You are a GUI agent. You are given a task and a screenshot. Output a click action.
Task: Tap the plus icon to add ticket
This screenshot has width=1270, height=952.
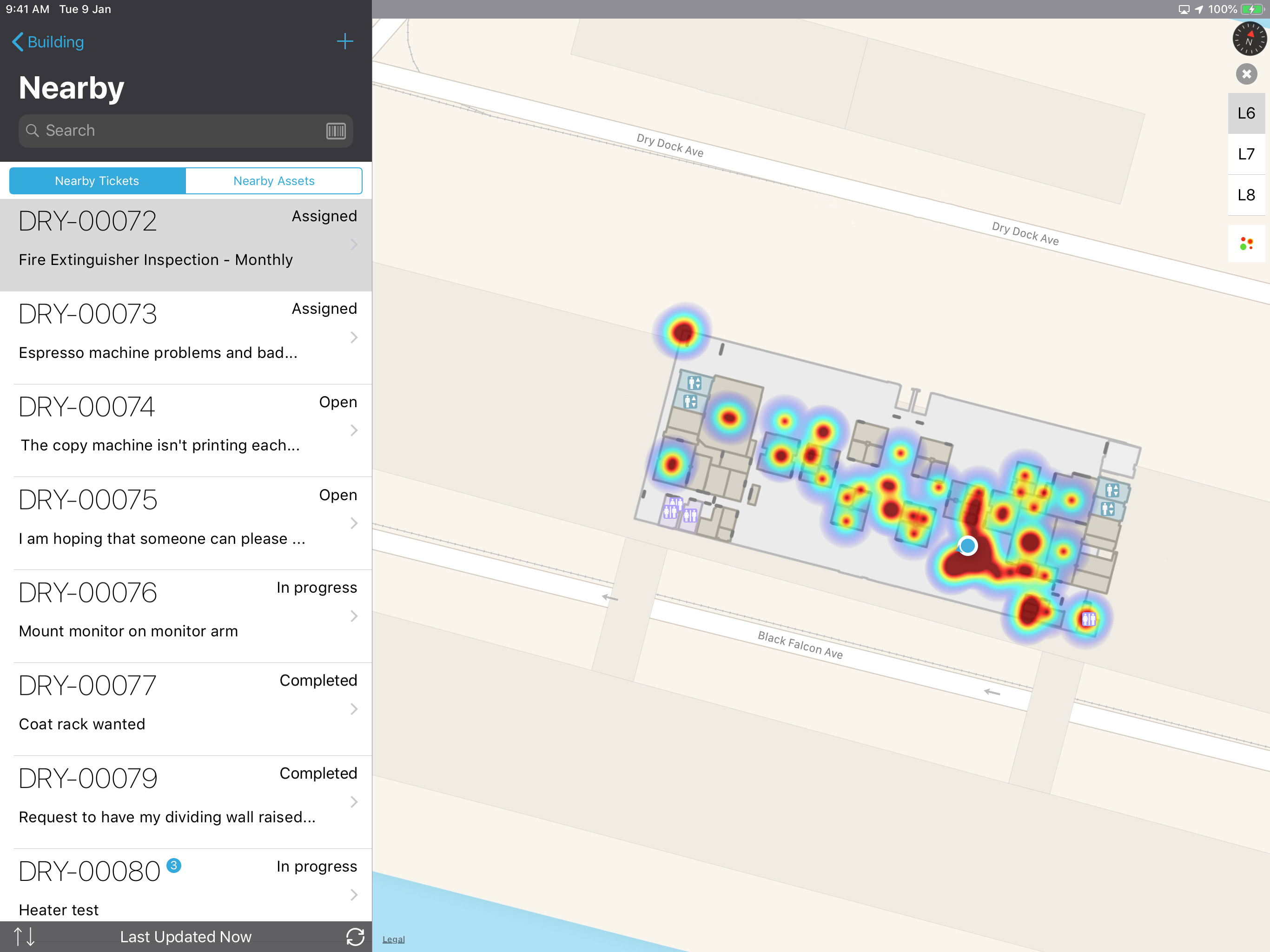[x=344, y=41]
